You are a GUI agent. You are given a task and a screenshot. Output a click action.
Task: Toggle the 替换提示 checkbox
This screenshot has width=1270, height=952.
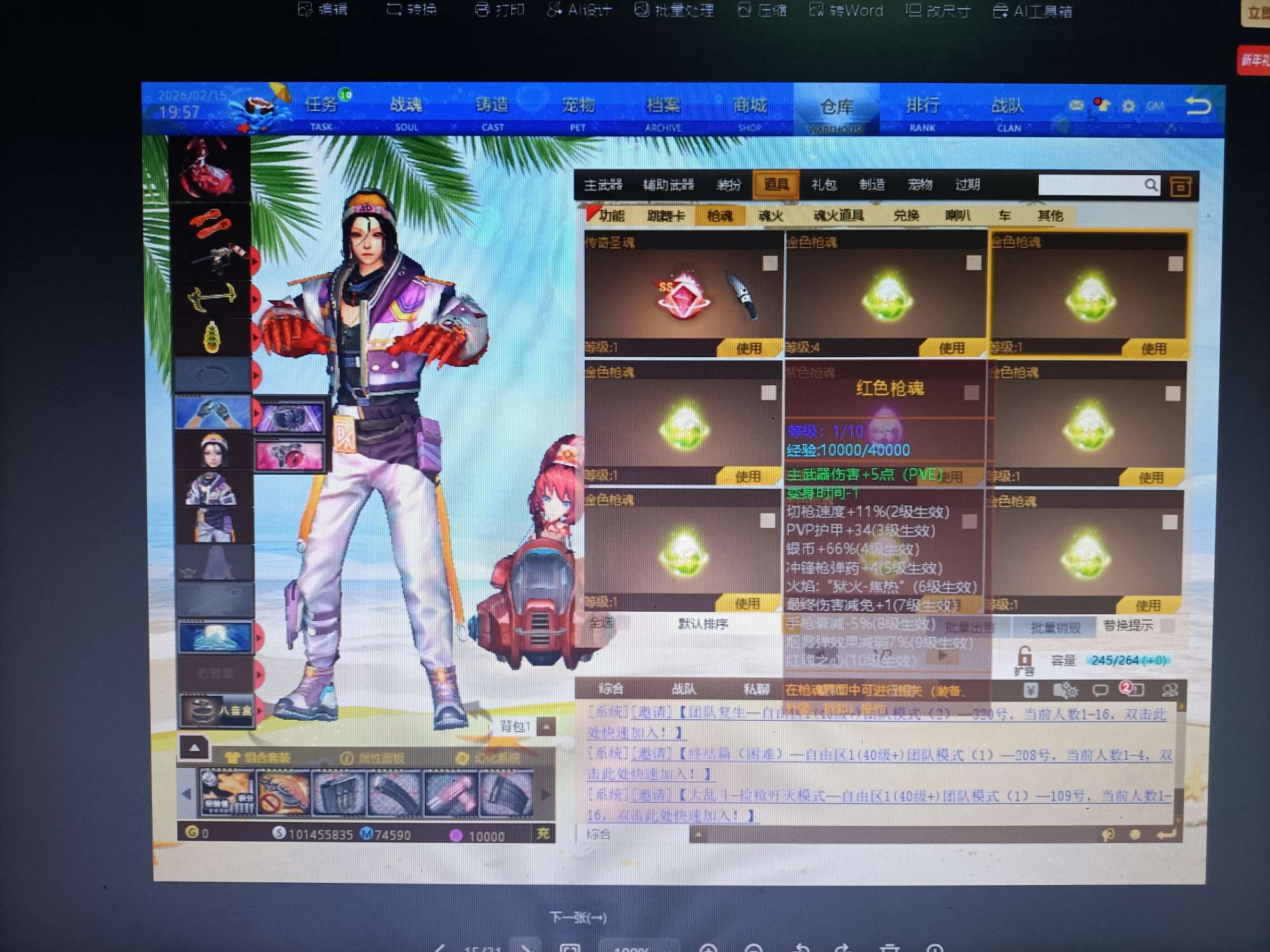click(1167, 626)
